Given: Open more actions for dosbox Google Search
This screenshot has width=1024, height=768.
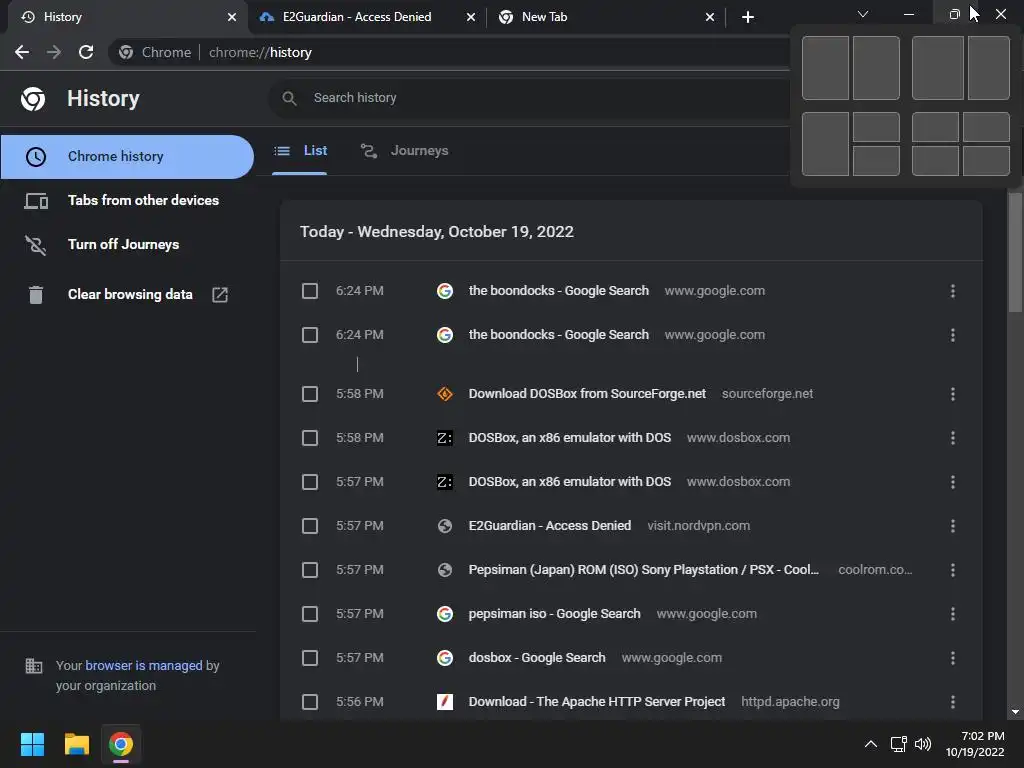Looking at the screenshot, I should (953, 658).
